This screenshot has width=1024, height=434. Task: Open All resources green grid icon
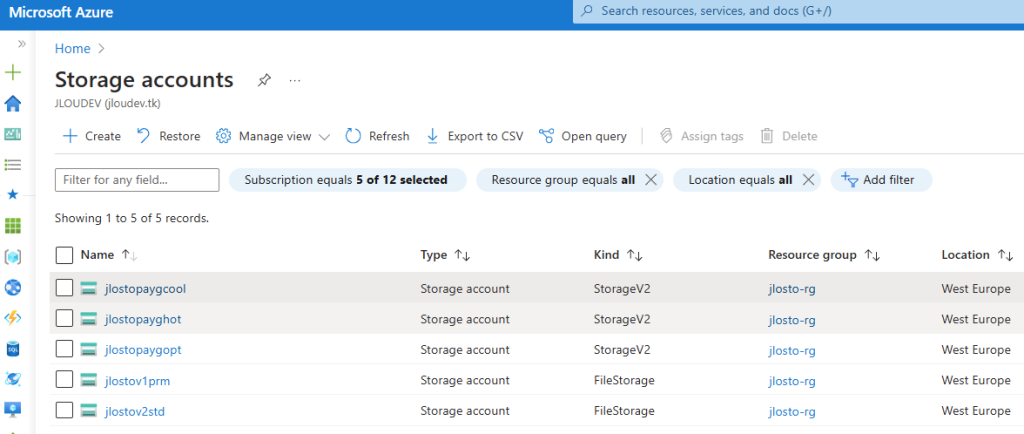(x=13, y=226)
